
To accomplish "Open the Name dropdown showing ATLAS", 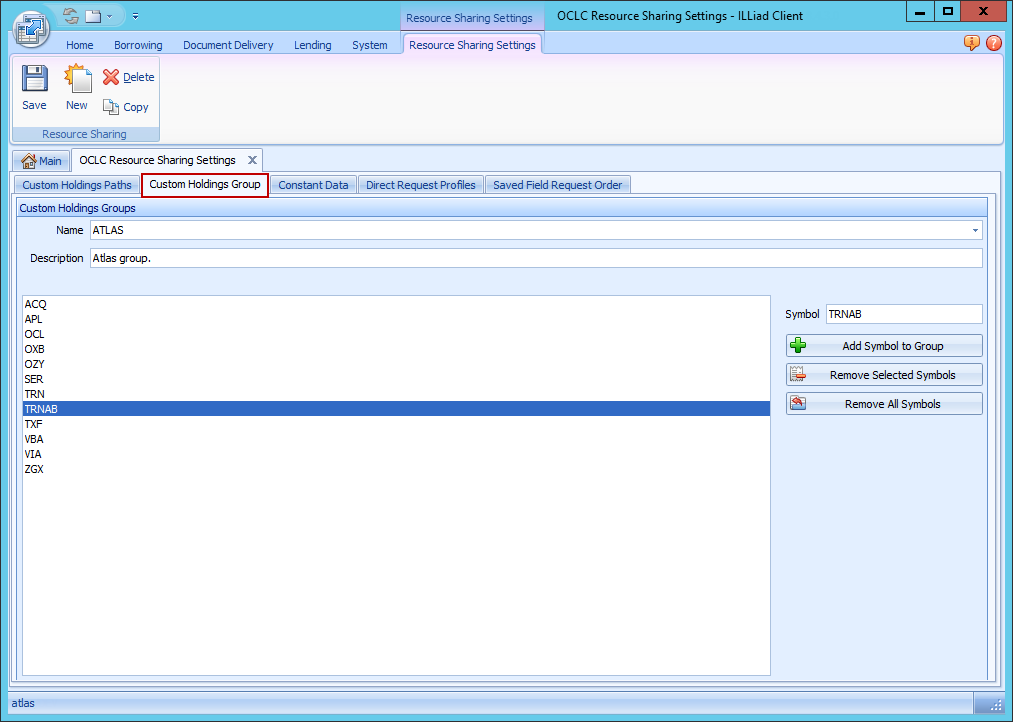I will (x=973, y=230).
